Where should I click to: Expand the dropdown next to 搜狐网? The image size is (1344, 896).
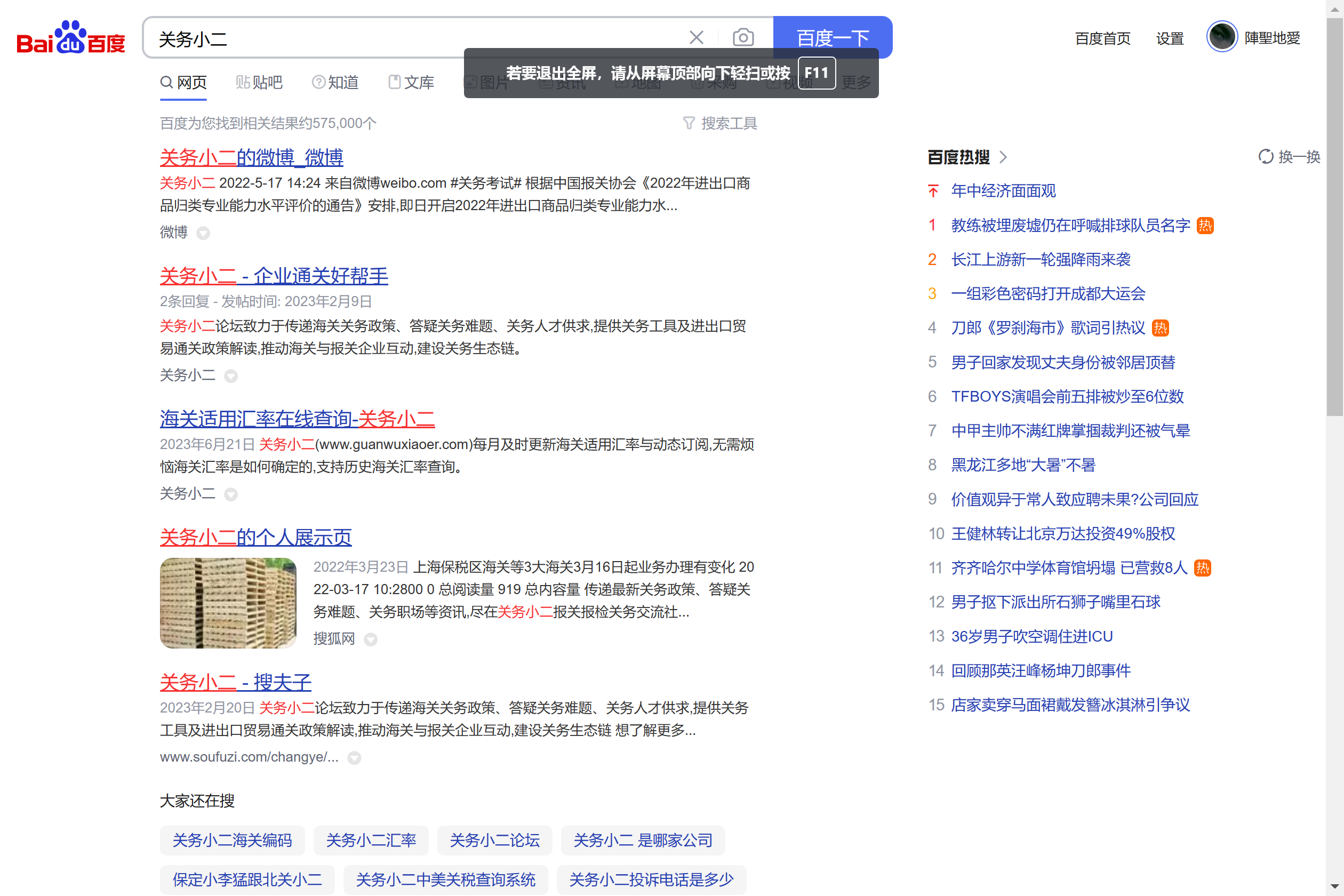click(370, 639)
